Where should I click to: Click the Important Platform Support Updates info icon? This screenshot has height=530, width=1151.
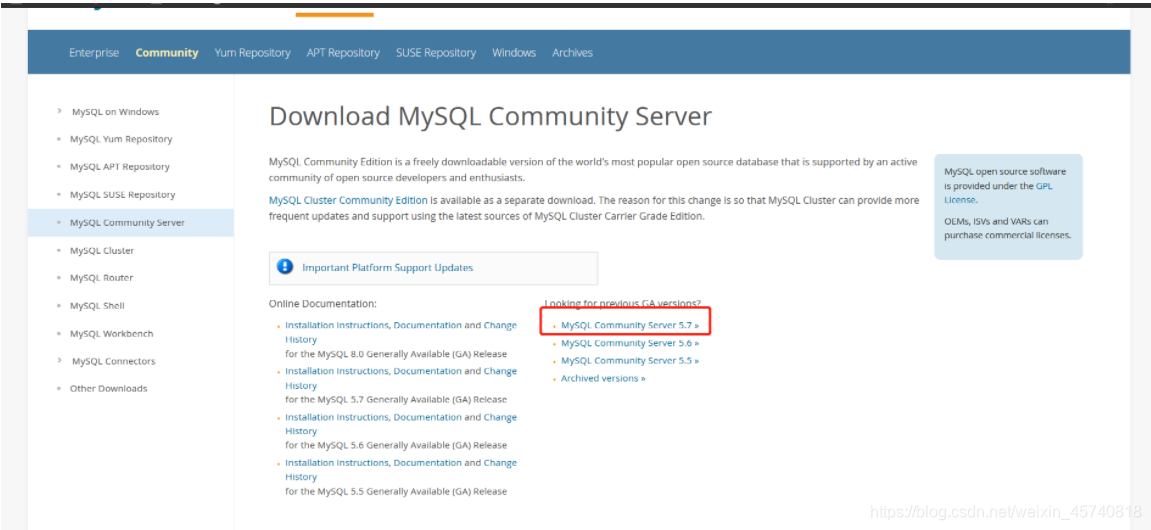click(285, 267)
